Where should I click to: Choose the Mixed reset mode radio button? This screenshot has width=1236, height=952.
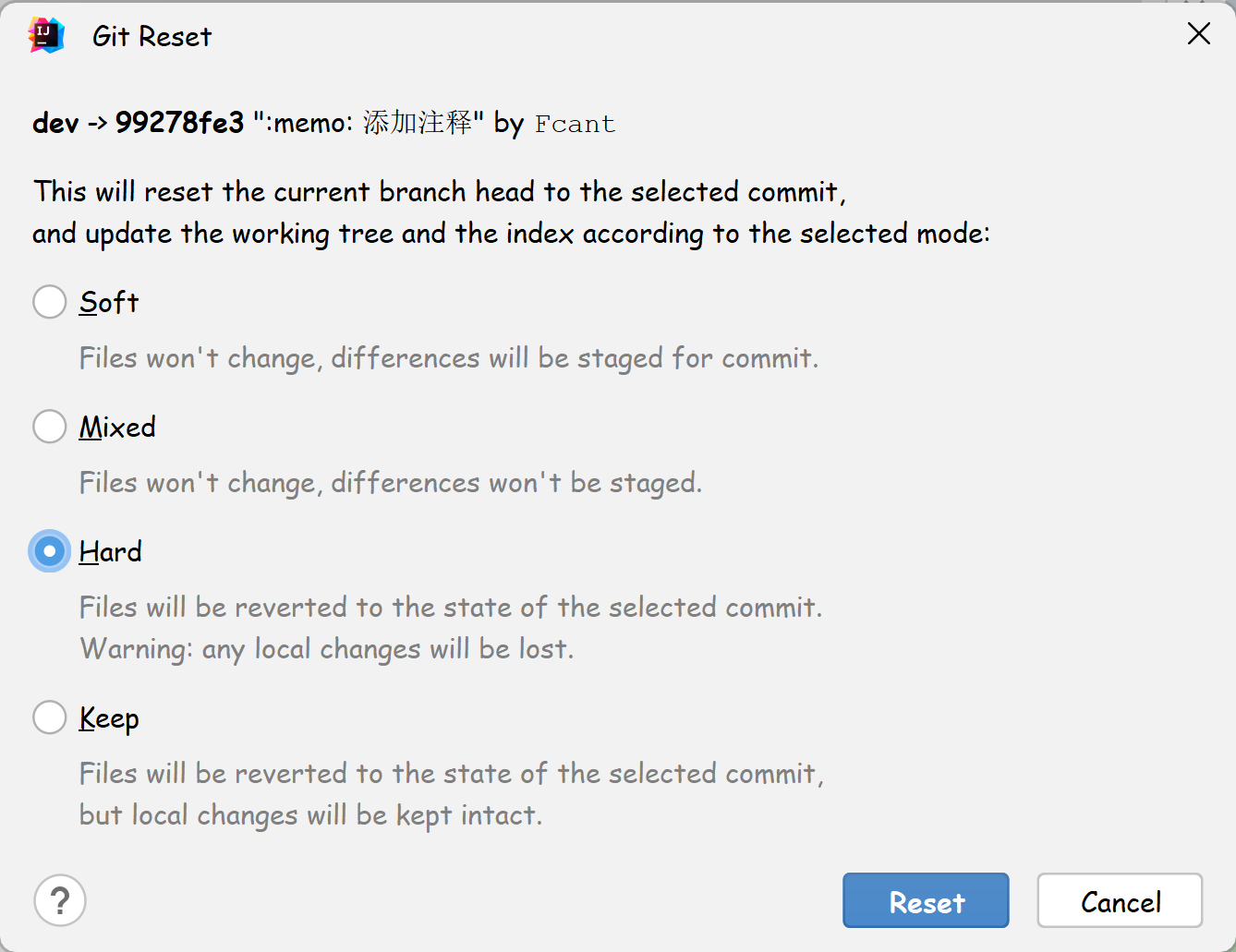[50, 427]
